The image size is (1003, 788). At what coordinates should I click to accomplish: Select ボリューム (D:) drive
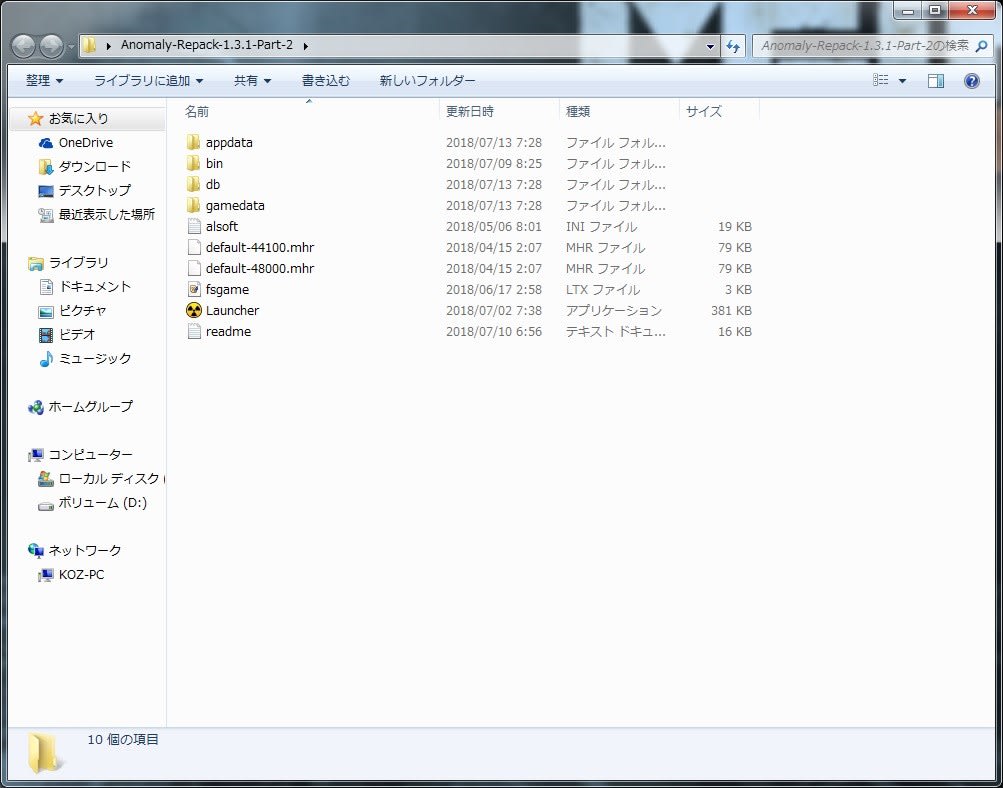(102, 503)
